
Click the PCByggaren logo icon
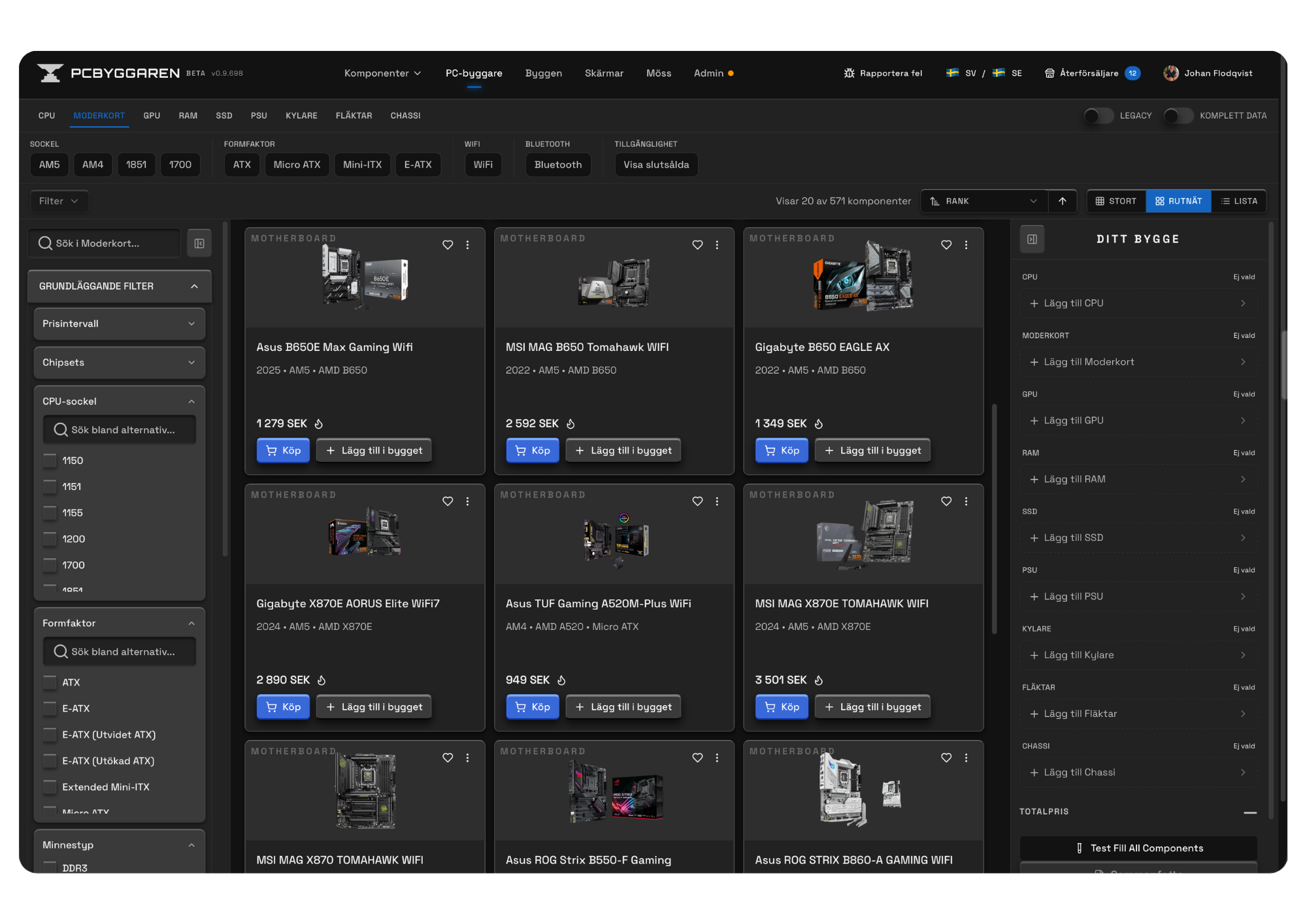click(x=50, y=73)
